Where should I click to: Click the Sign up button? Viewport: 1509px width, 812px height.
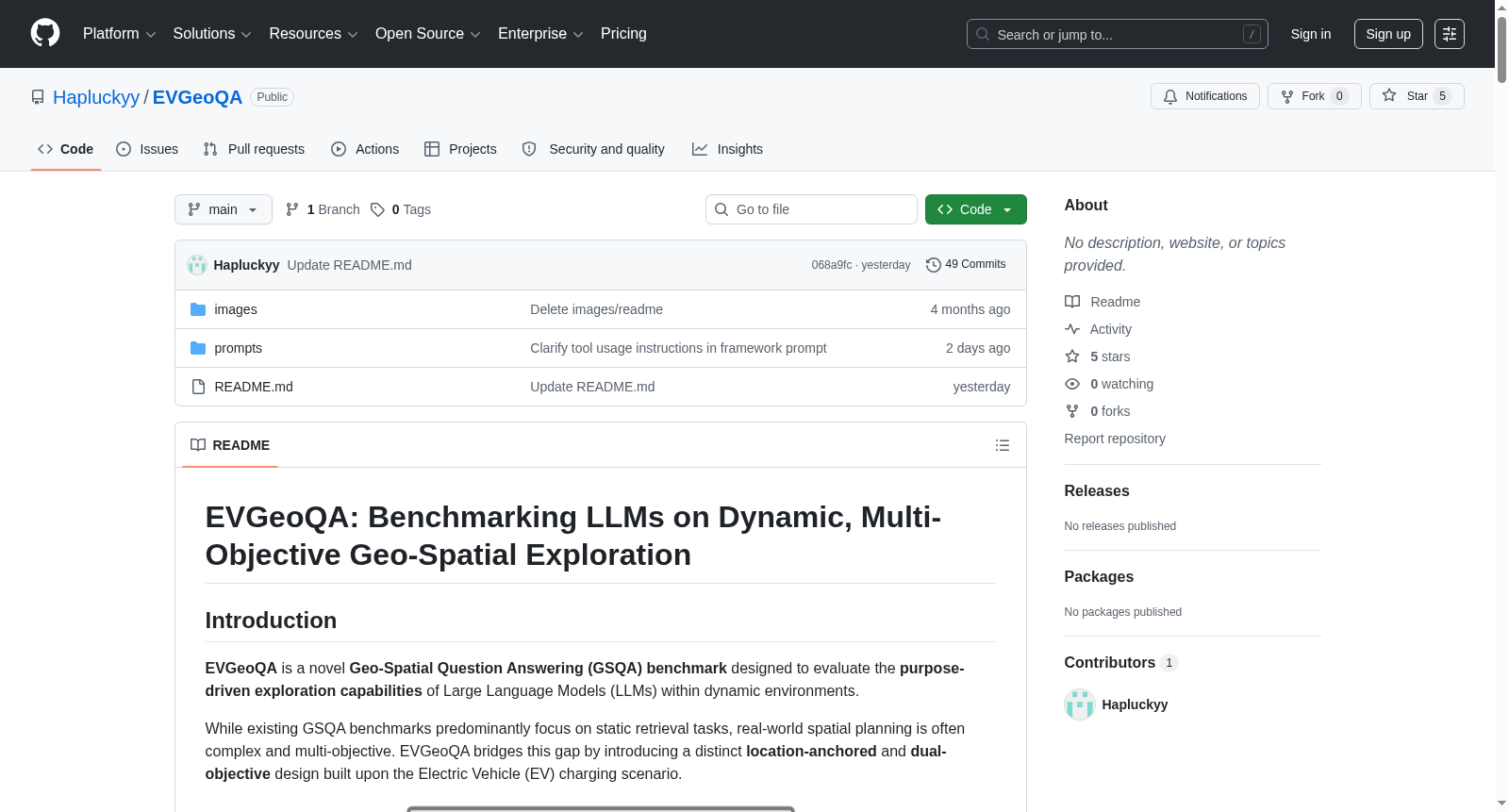(1388, 34)
